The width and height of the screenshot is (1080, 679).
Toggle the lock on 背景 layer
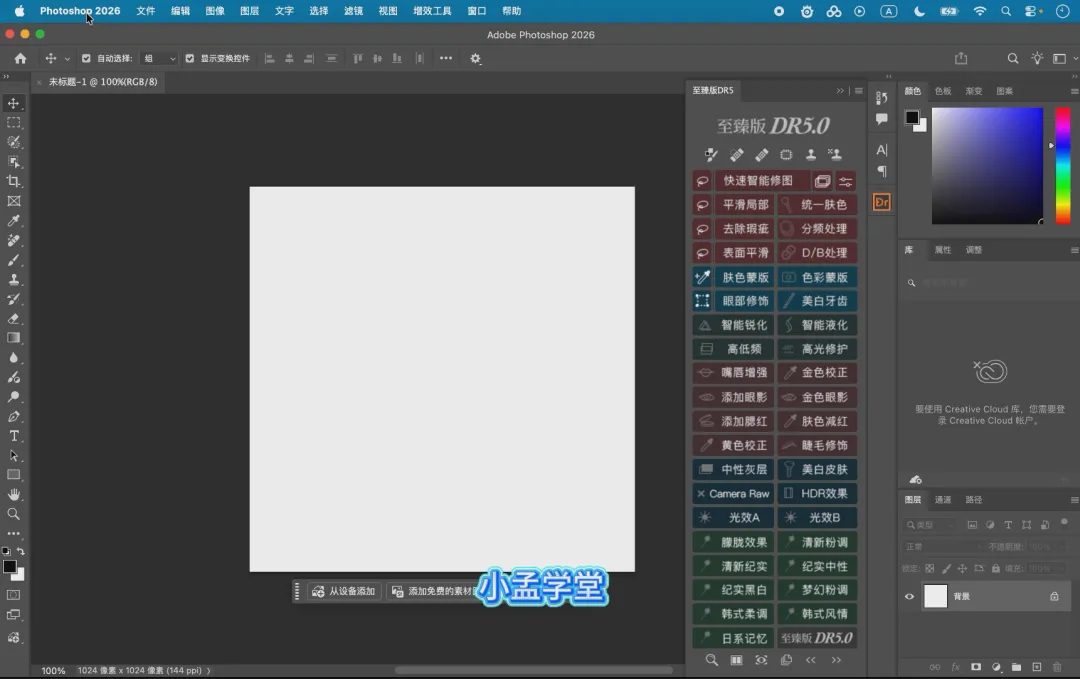1054,596
